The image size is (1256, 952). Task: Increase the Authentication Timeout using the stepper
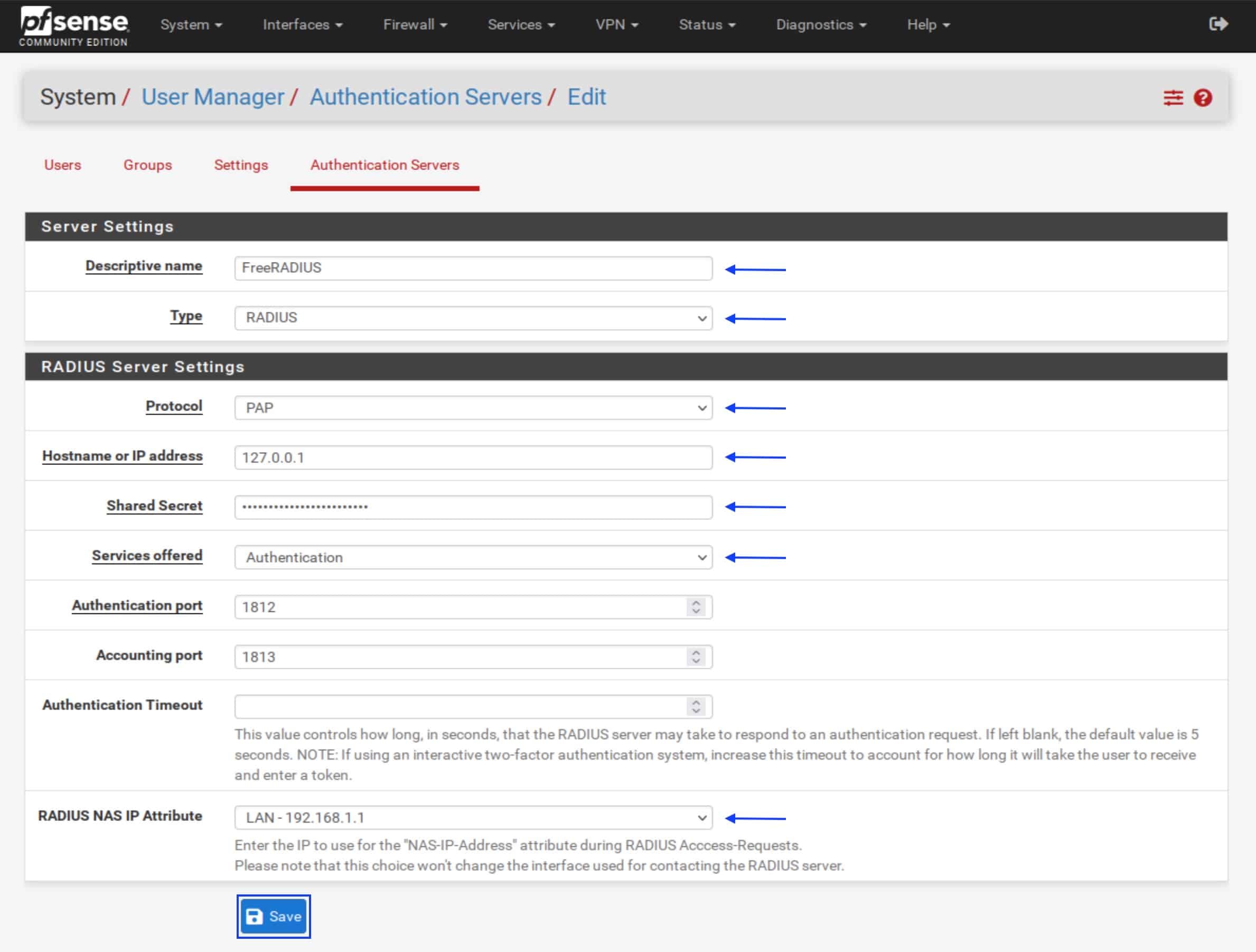(x=696, y=702)
